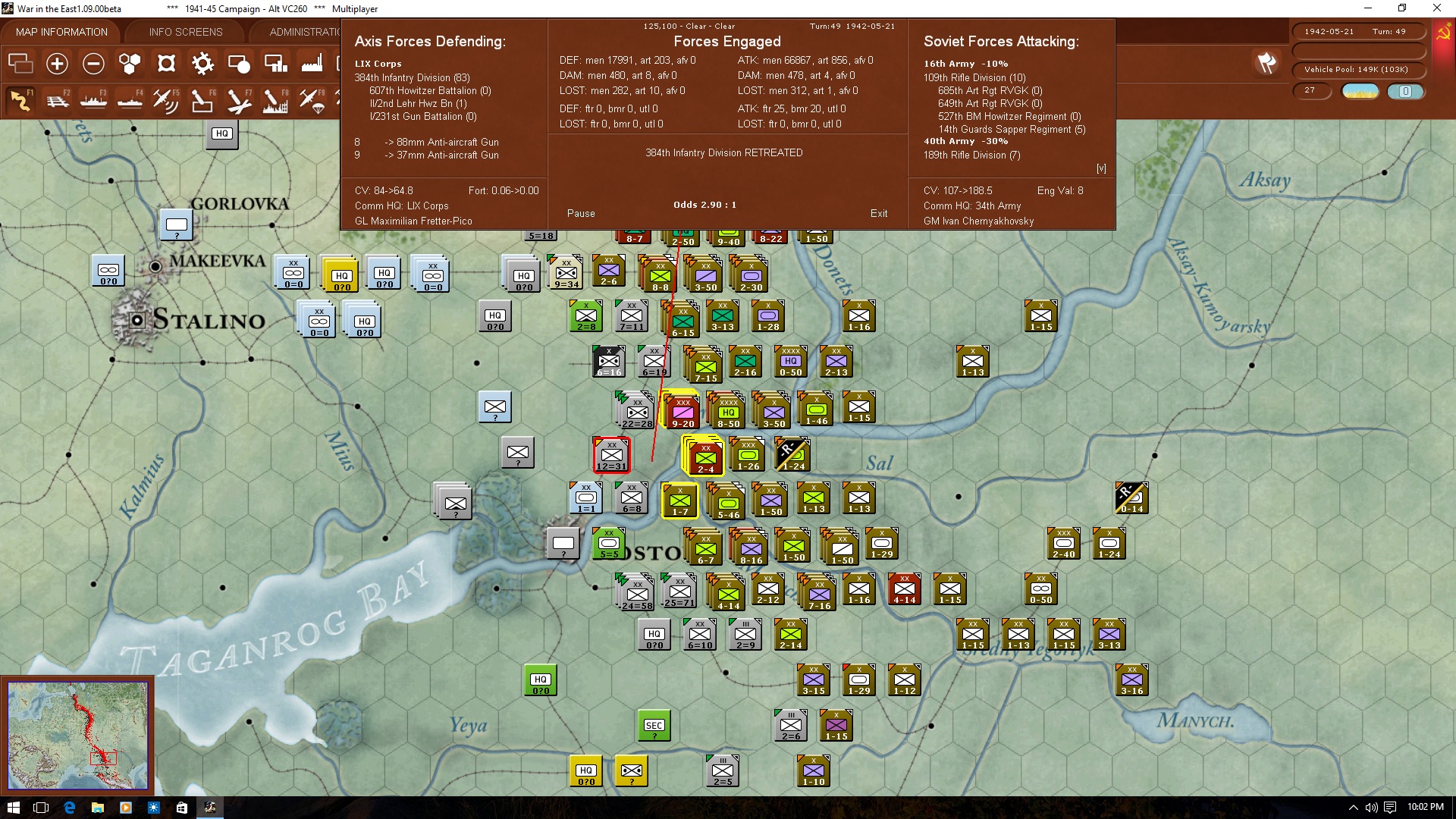The width and height of the screenshot is (1456, 819).
Task: Select F9 airborne parachute drop icon
Action: [311, 100]
